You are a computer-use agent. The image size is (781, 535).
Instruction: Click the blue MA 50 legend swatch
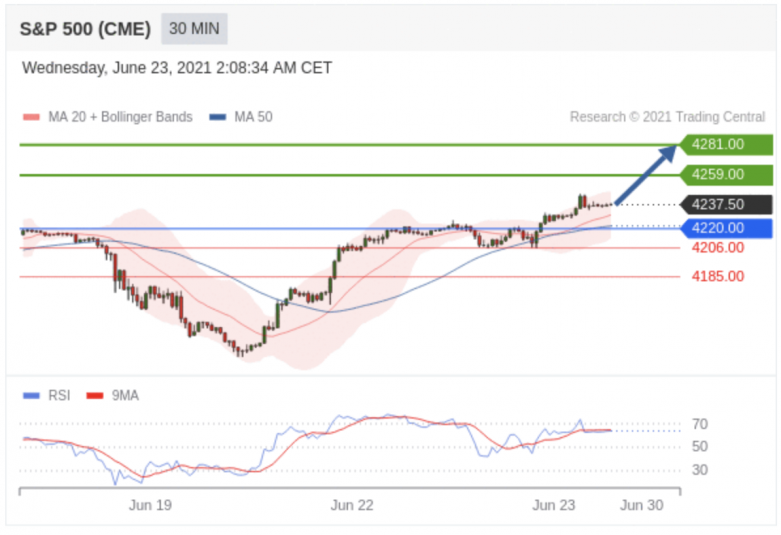point(218,117)
